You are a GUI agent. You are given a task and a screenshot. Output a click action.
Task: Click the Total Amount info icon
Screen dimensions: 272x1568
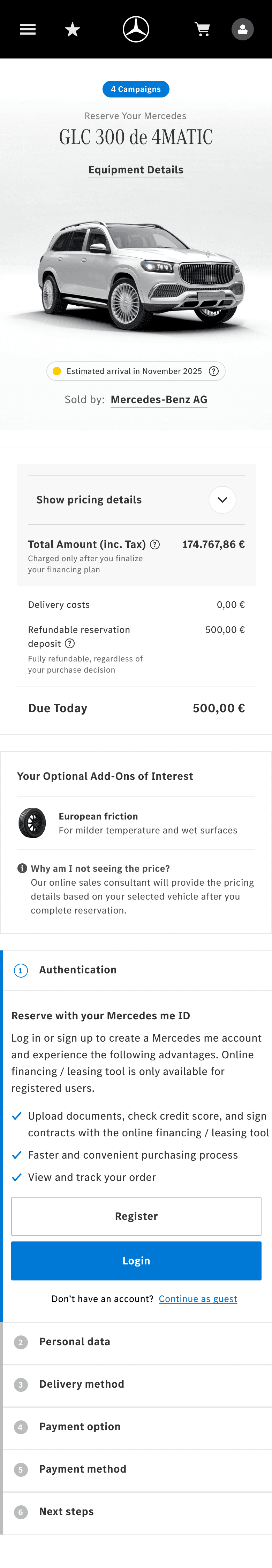(x=155, y=545)
